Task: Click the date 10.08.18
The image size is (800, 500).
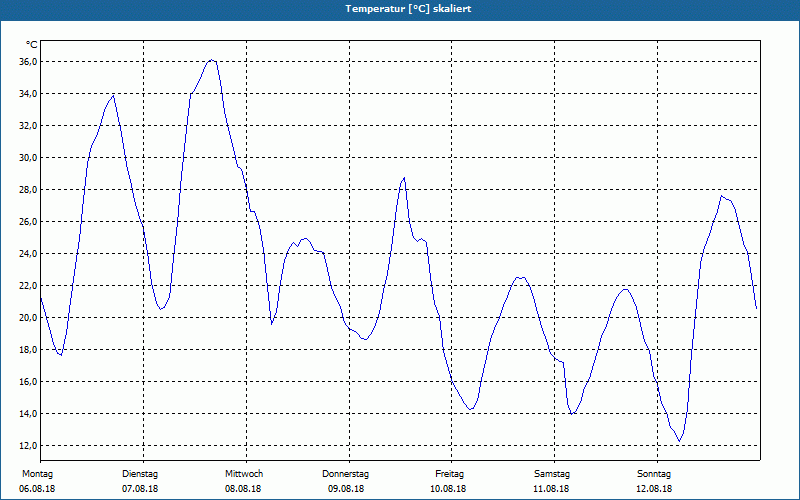Action: (x=448, y=489)
